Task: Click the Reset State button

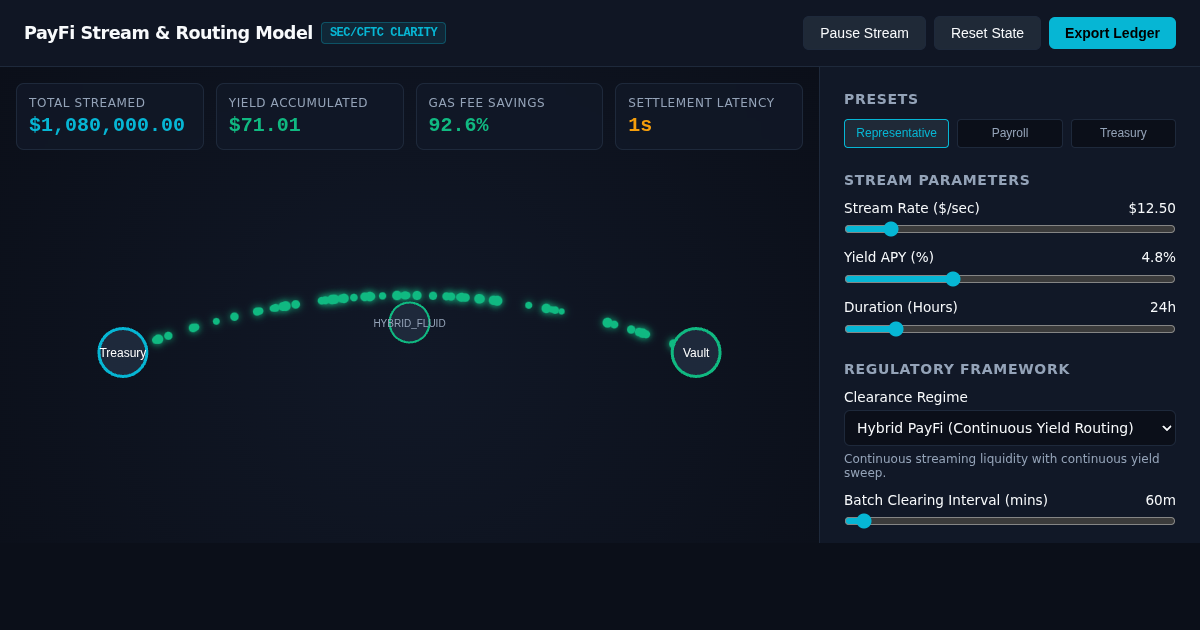Action: tap(987, 33)
